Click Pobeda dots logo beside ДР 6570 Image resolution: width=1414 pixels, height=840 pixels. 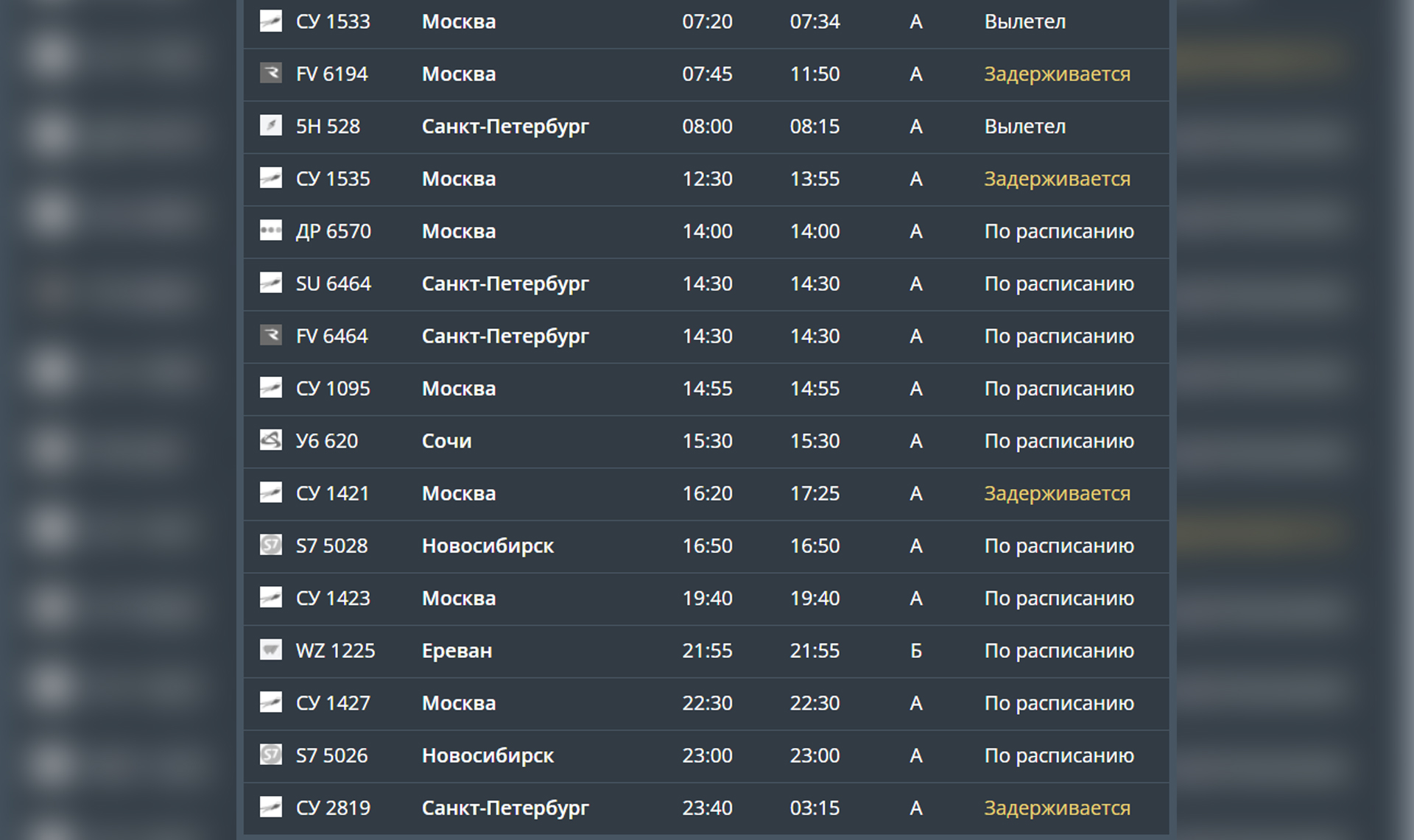point(270,231)
